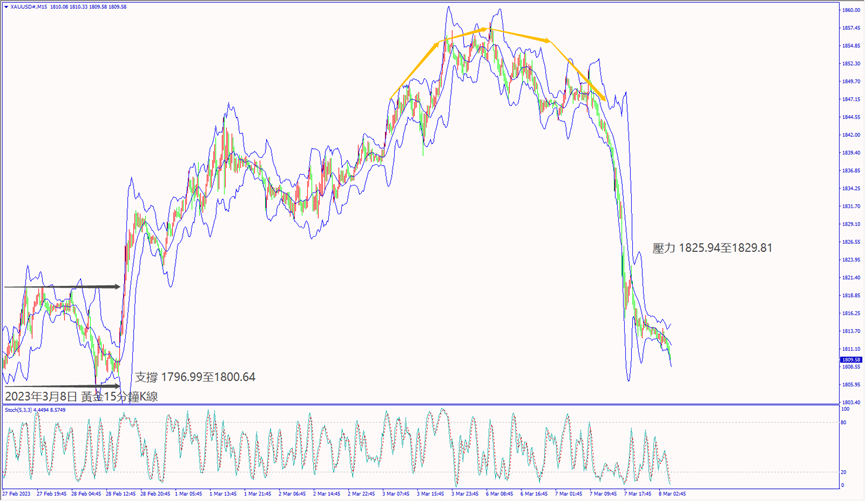Click the stochastic 80 level label
The width and height of the screenshot is (865, 501).
tap(846, 423)
